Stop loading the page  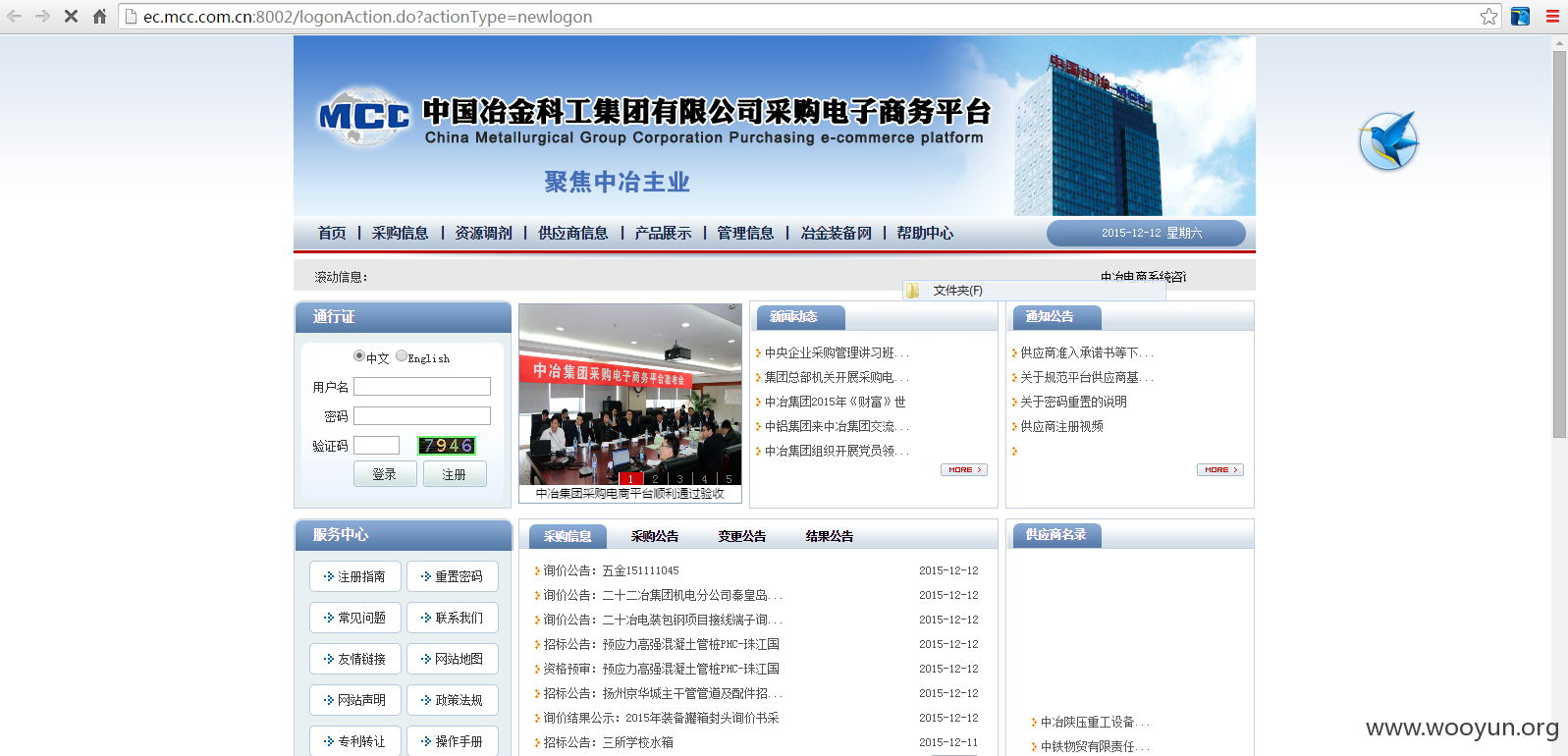coord(71,17)
